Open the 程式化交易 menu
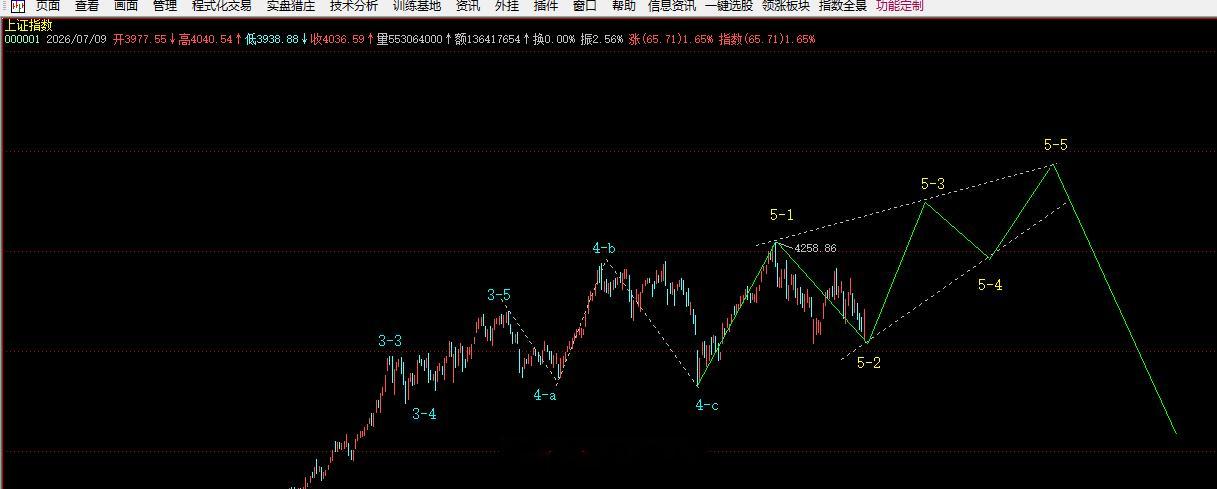 tap(222, 5)
